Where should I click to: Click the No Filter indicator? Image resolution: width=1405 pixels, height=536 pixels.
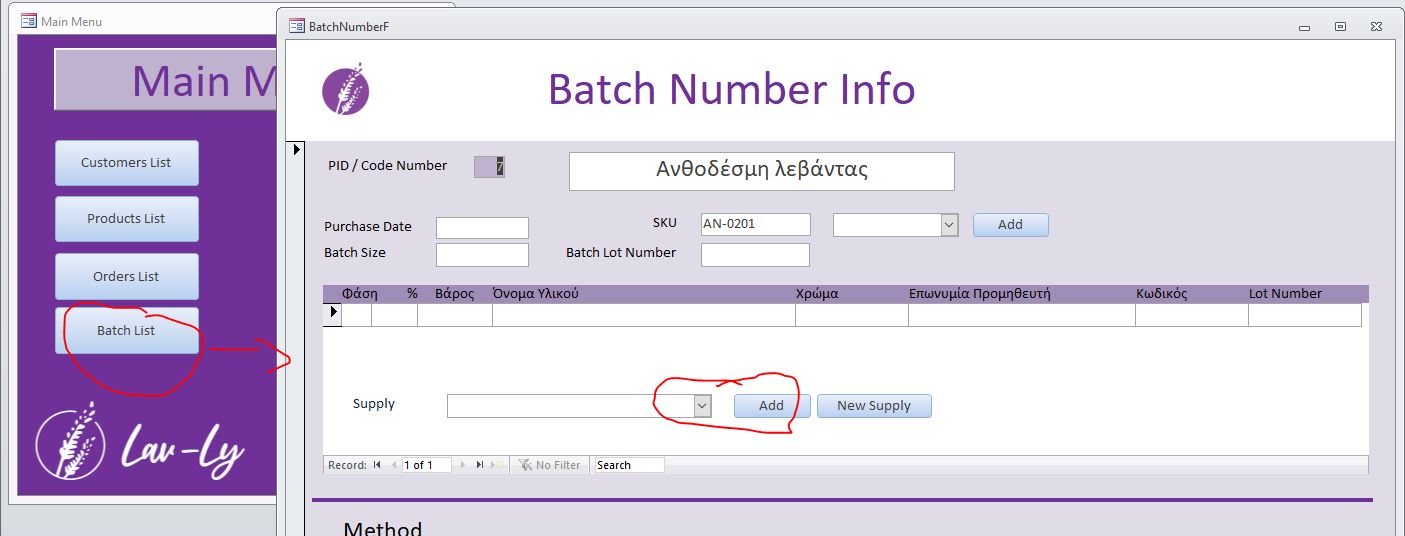(x=550, y=465)
